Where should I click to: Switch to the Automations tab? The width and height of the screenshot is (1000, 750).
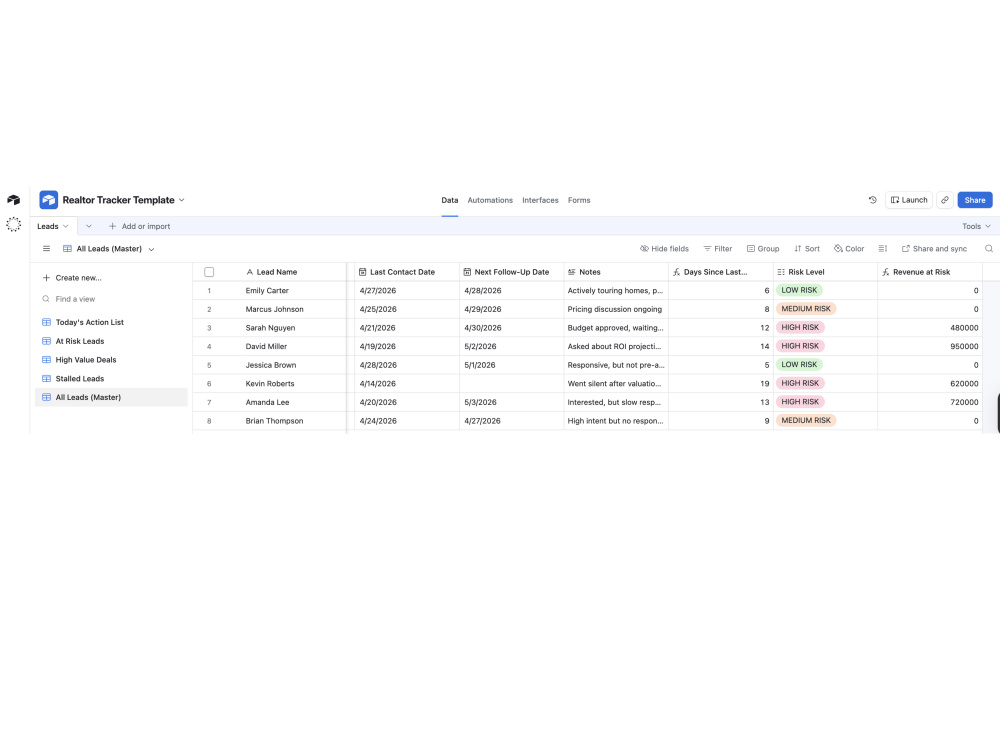click(x=490, y=200)
